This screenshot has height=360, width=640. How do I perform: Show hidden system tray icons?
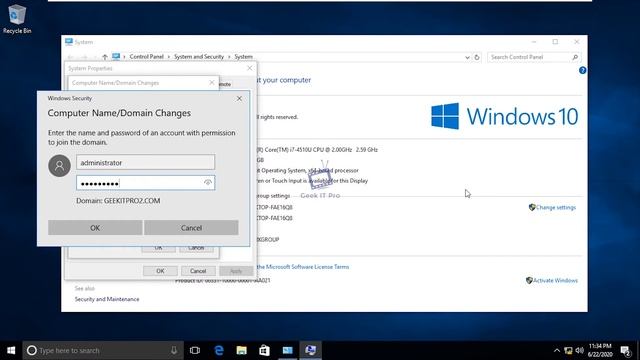tap(556, 351)
